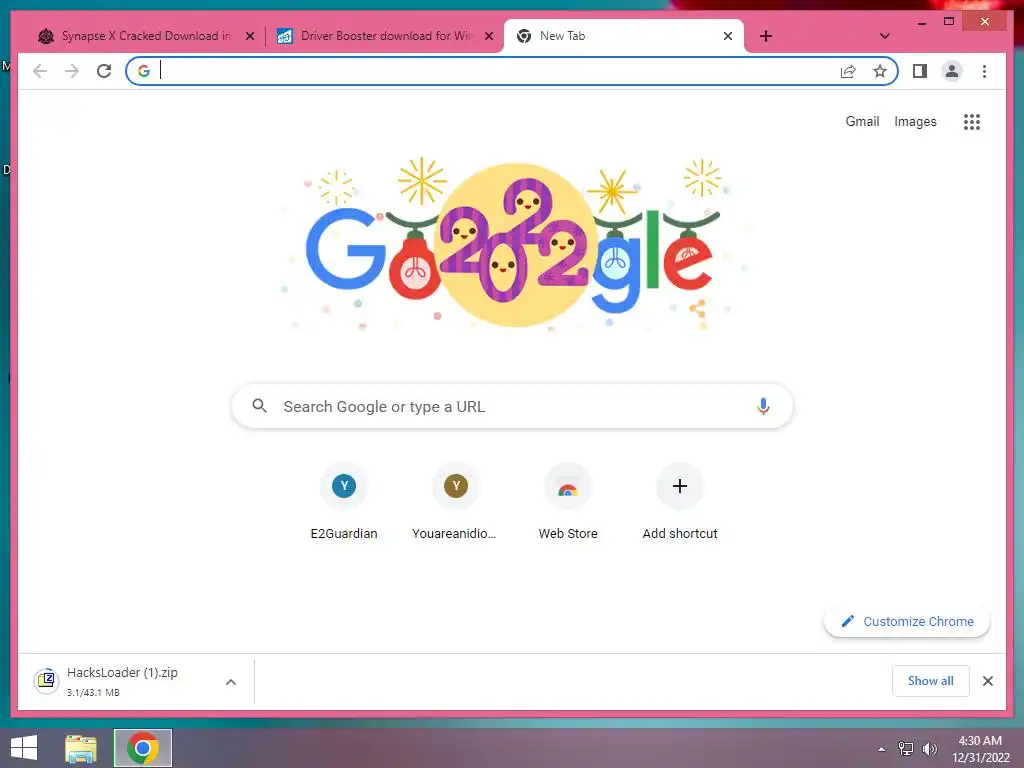
Task: Open a new tab with plus button
Action: tap(766, 36)
